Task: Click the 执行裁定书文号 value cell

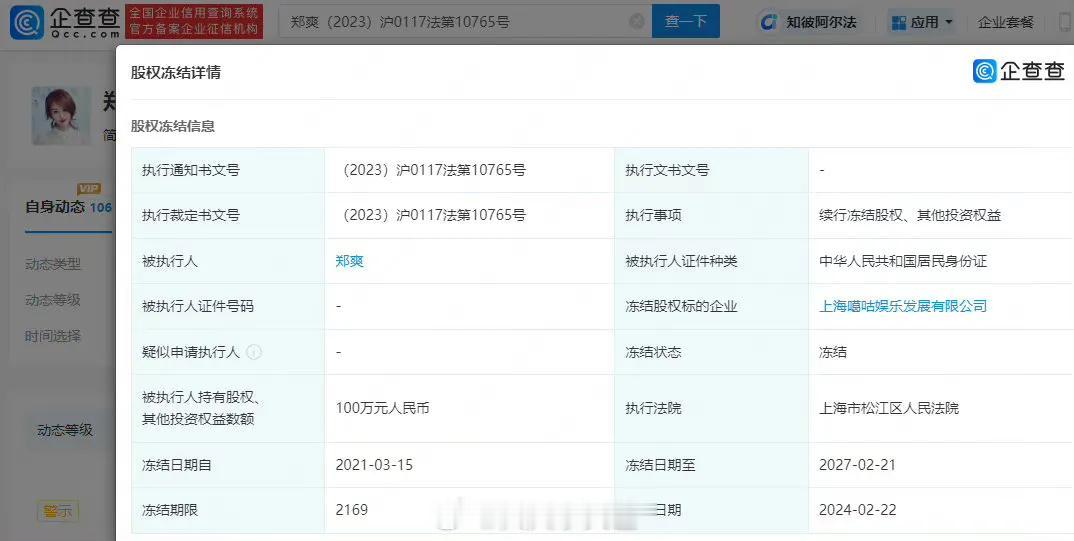Action: [x=469, y=215]
